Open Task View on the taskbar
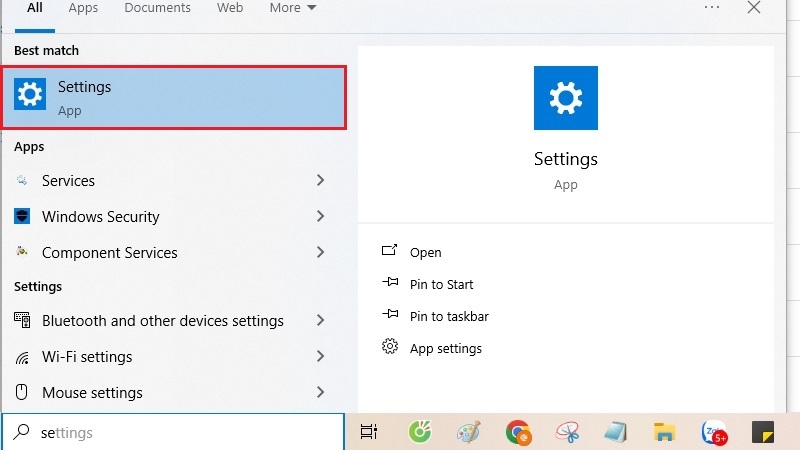 (369, 432)
